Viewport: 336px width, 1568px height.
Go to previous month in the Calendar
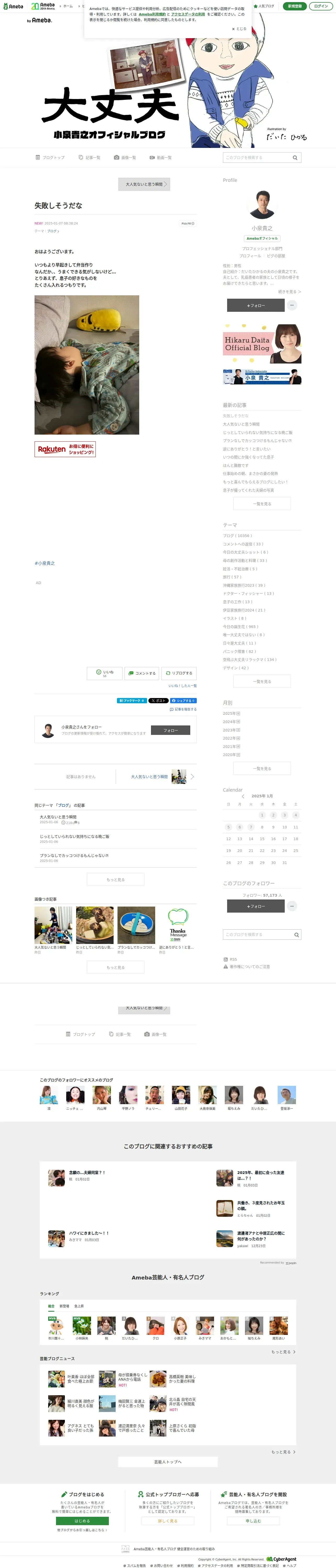(243, 796)
